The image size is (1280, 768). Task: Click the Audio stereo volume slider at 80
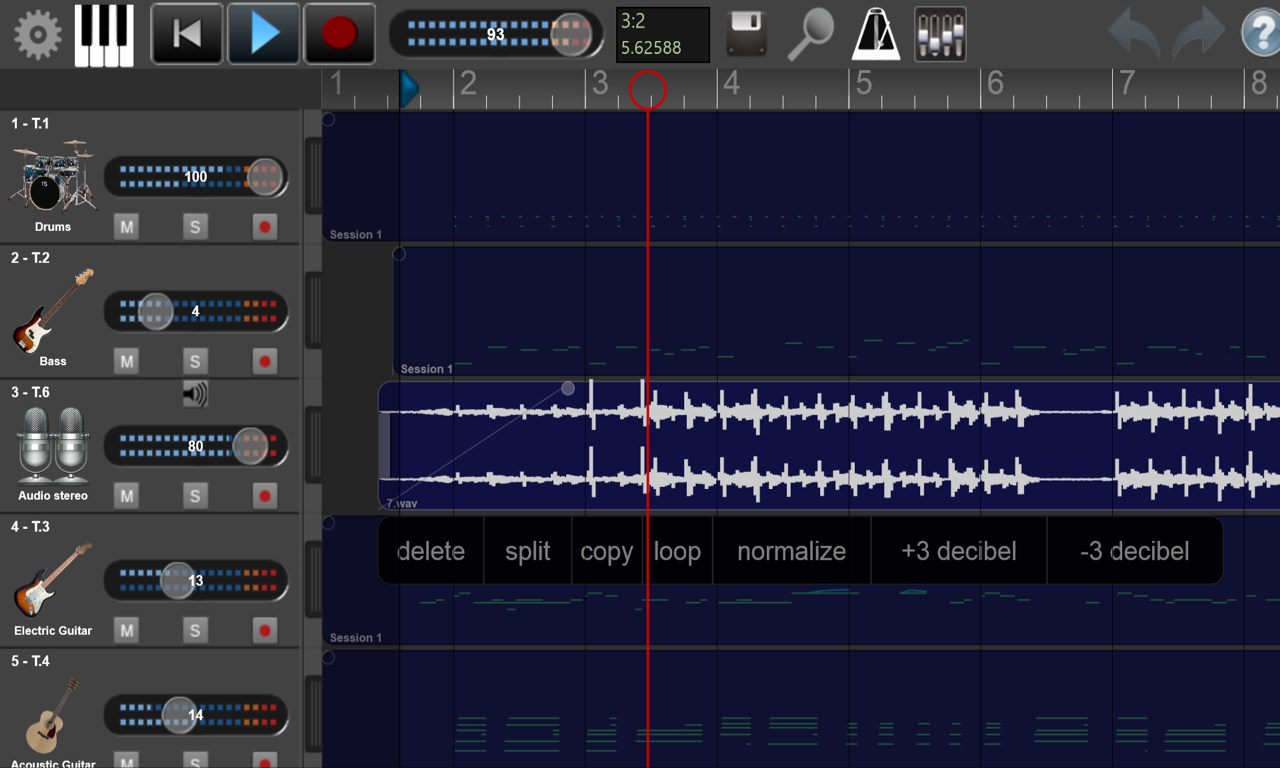coord(196,446)
